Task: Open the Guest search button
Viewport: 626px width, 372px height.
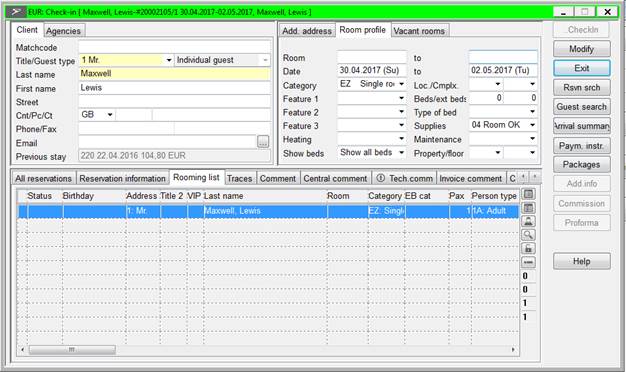Action: point(582,107)
